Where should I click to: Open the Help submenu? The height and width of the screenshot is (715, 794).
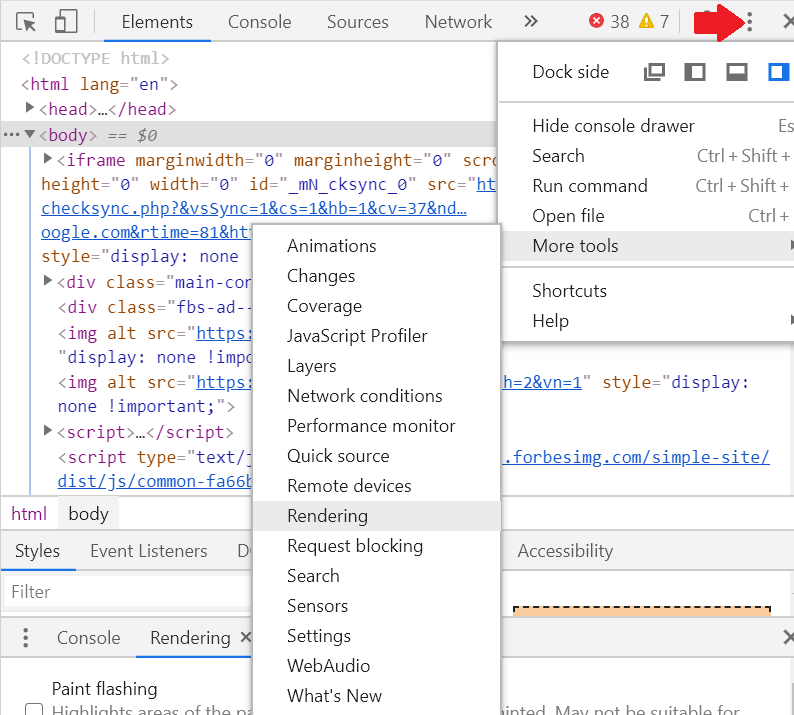(x=647, y=321)
